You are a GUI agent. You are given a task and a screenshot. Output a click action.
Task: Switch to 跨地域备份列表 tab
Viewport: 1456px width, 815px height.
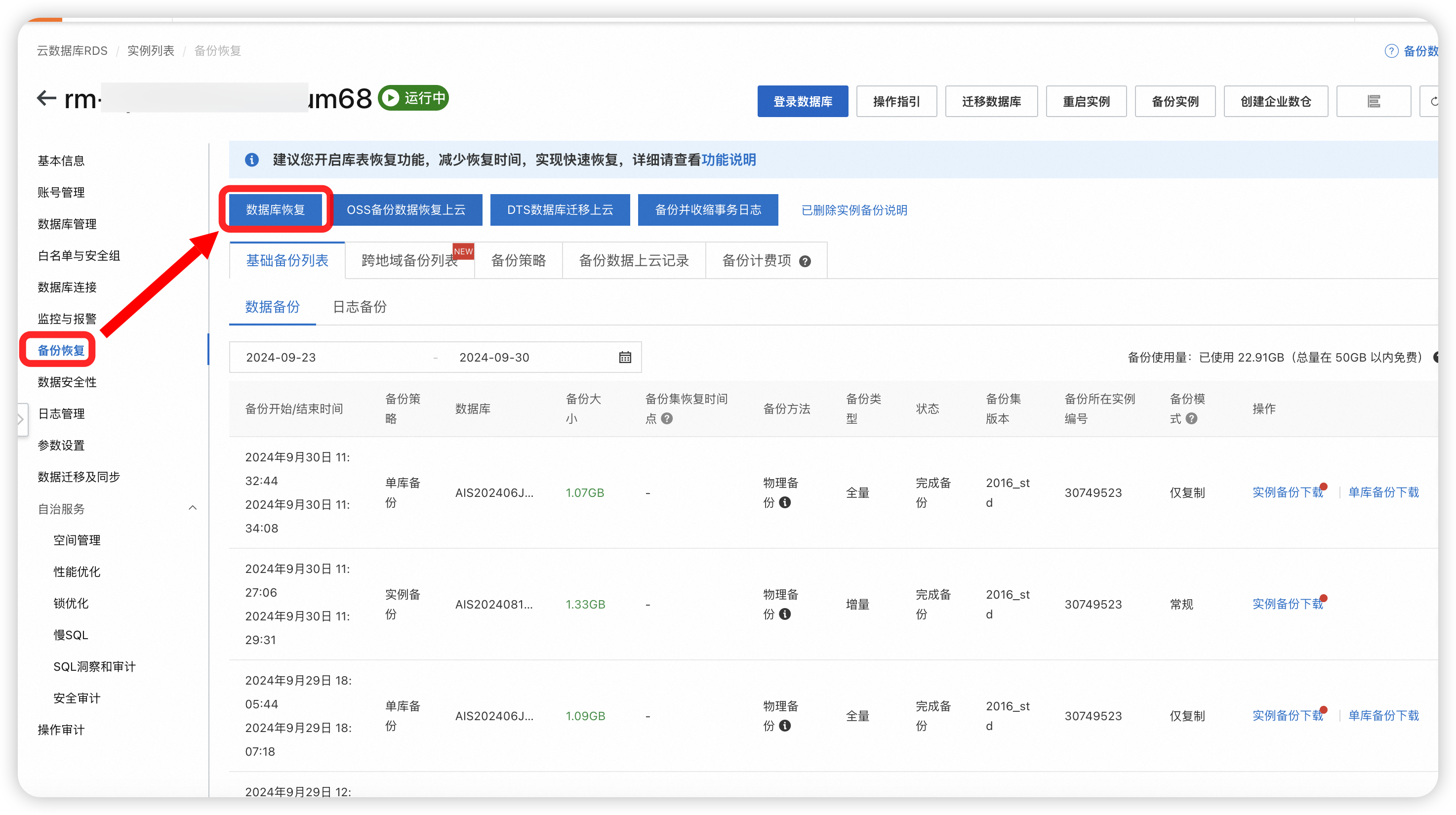point(410,260)
